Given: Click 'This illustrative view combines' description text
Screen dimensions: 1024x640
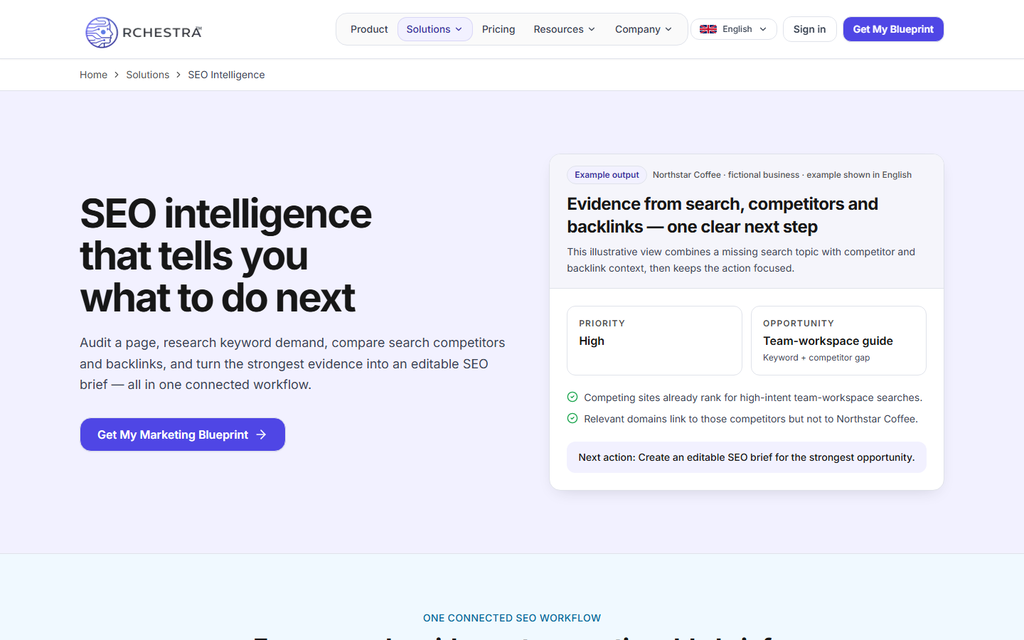Looking at the screenshot, I should (741, 260).
